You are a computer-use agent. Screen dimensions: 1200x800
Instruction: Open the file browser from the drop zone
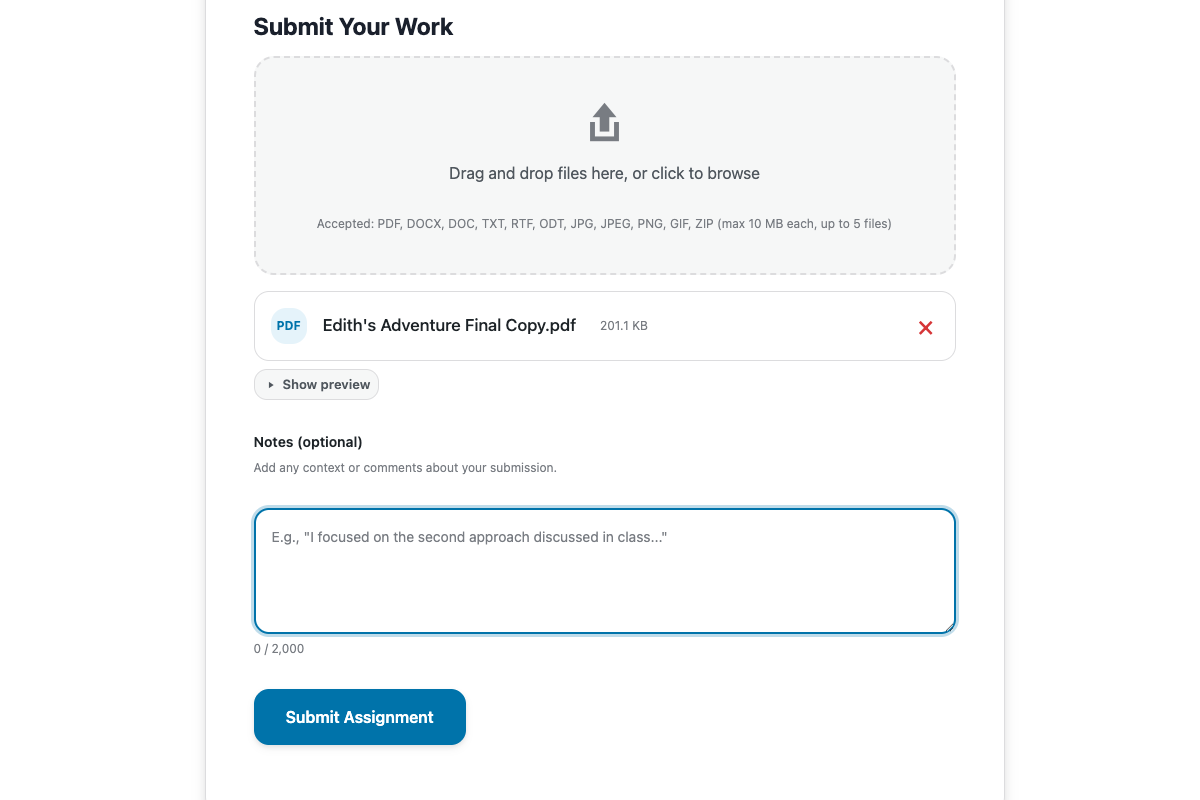click(x=603, y=173)
